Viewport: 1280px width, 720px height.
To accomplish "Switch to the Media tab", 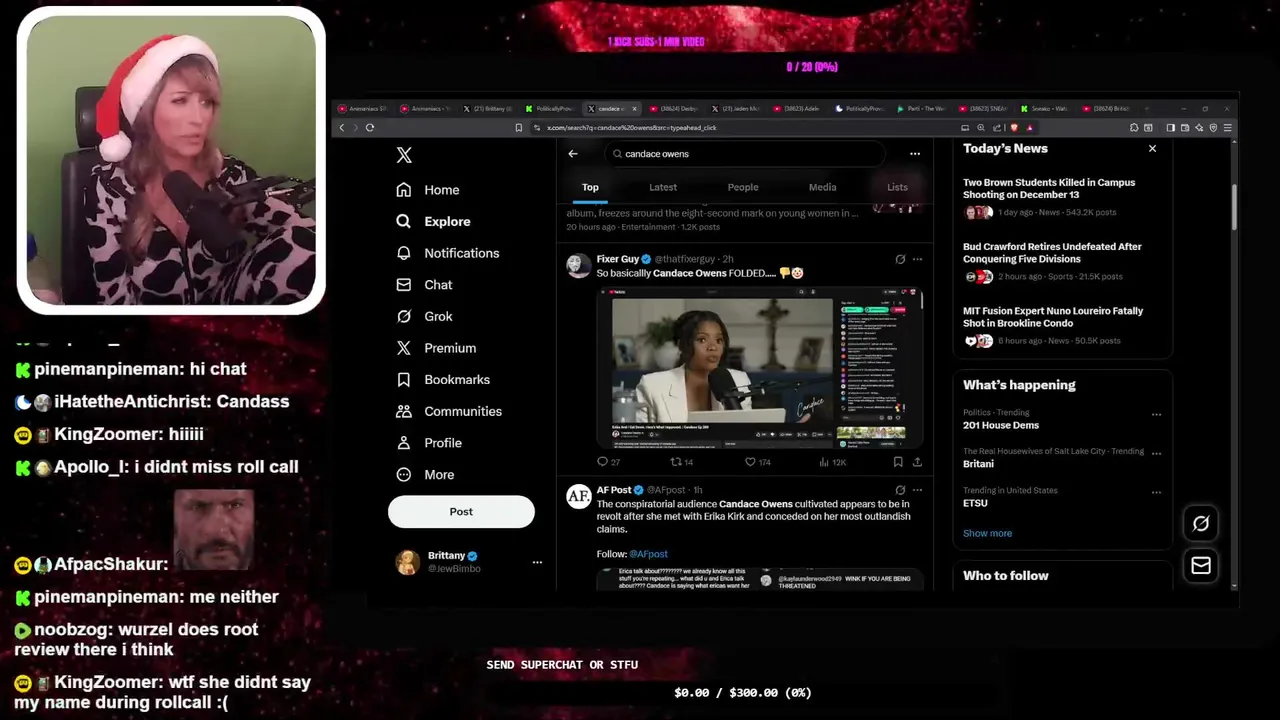I will 822,187.
